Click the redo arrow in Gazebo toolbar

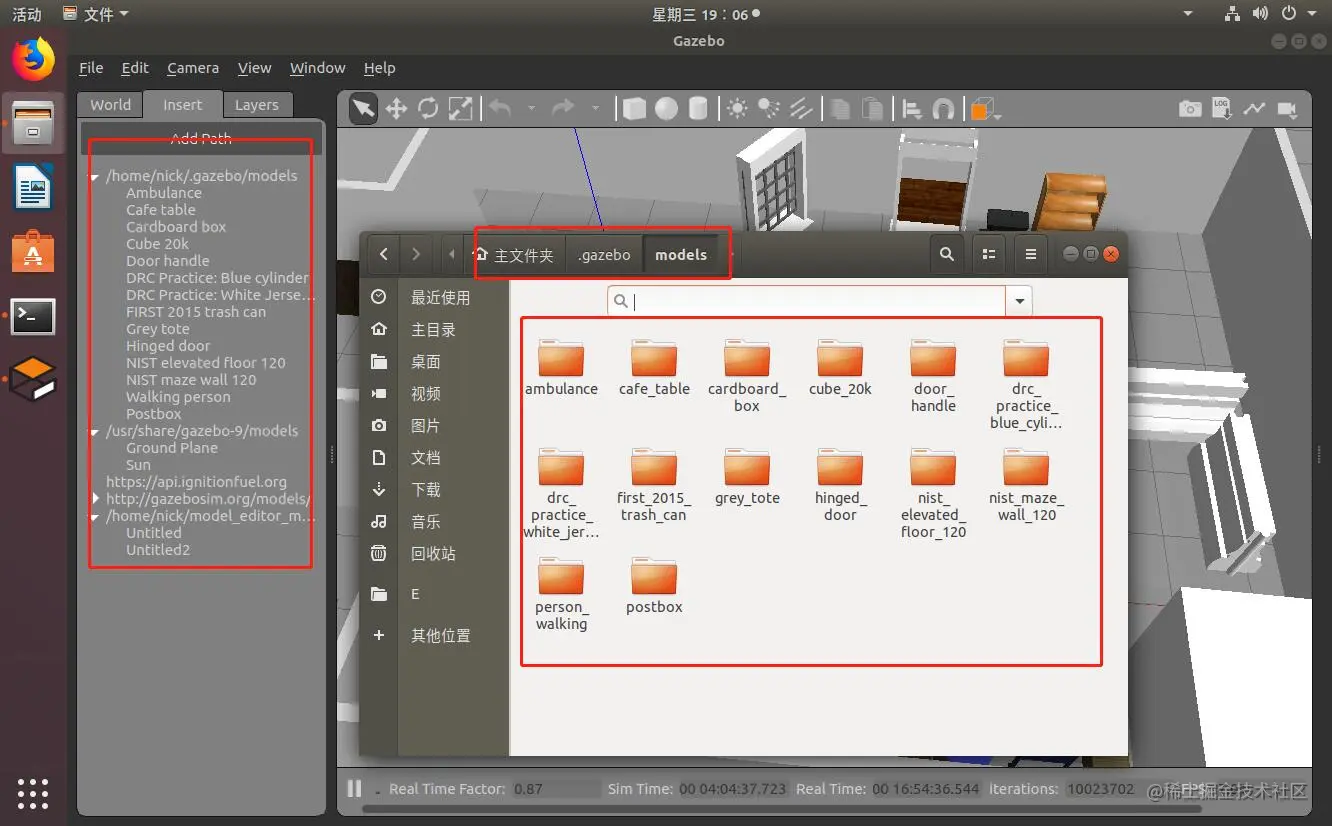click(564, 108)
